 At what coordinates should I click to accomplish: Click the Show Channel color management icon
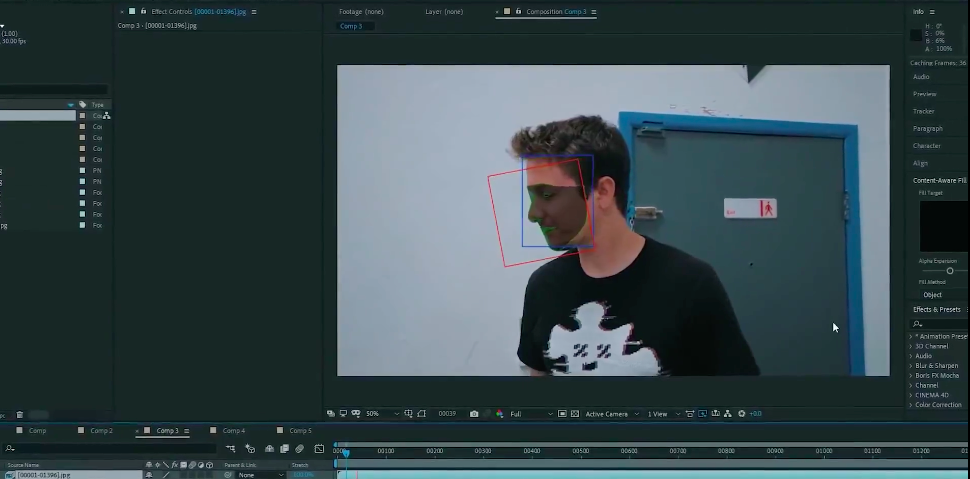pyautogui.click(x=499, y=414)
